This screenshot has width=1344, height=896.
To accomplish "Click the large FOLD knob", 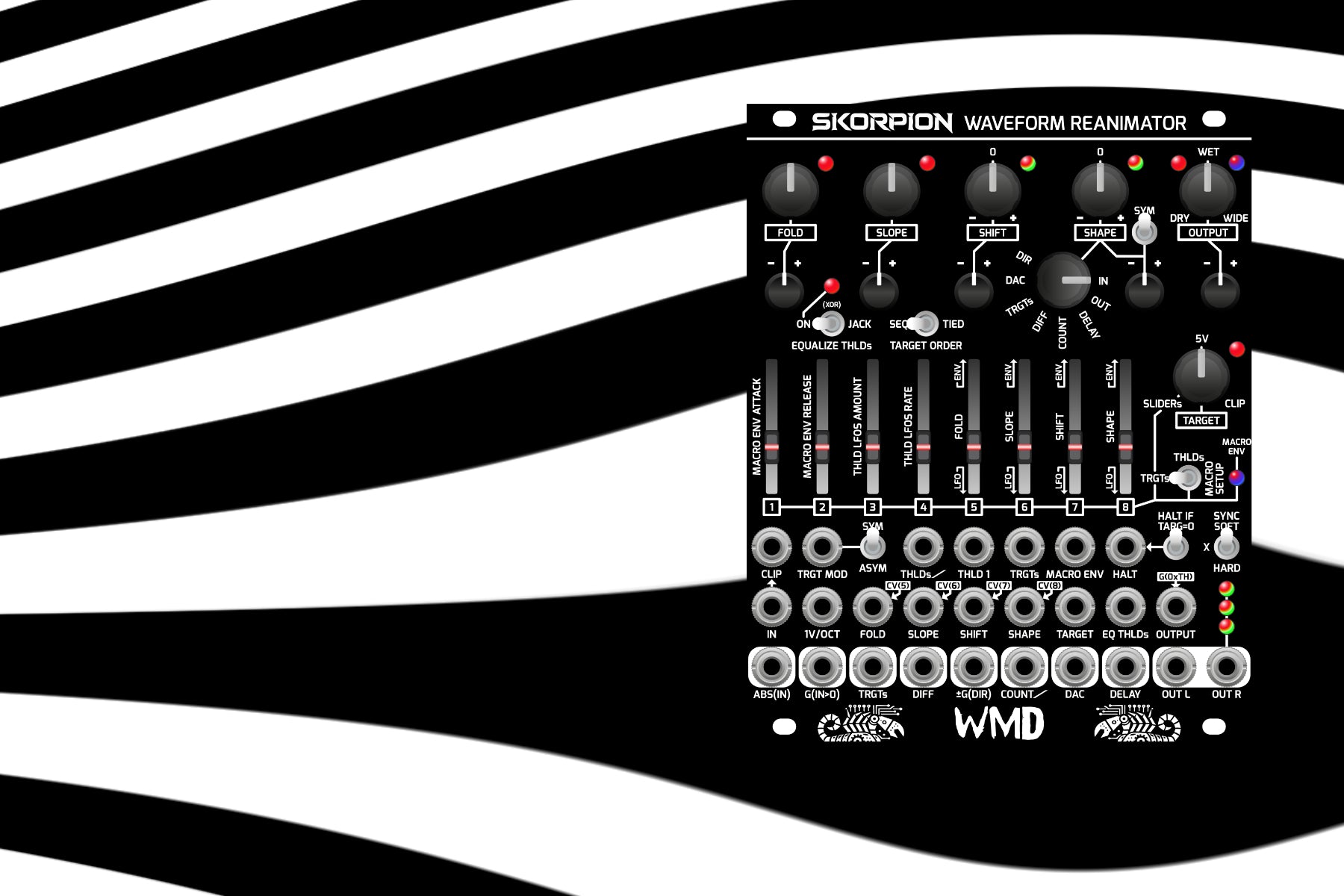I will pyautogui.click(x=790, y=190).
